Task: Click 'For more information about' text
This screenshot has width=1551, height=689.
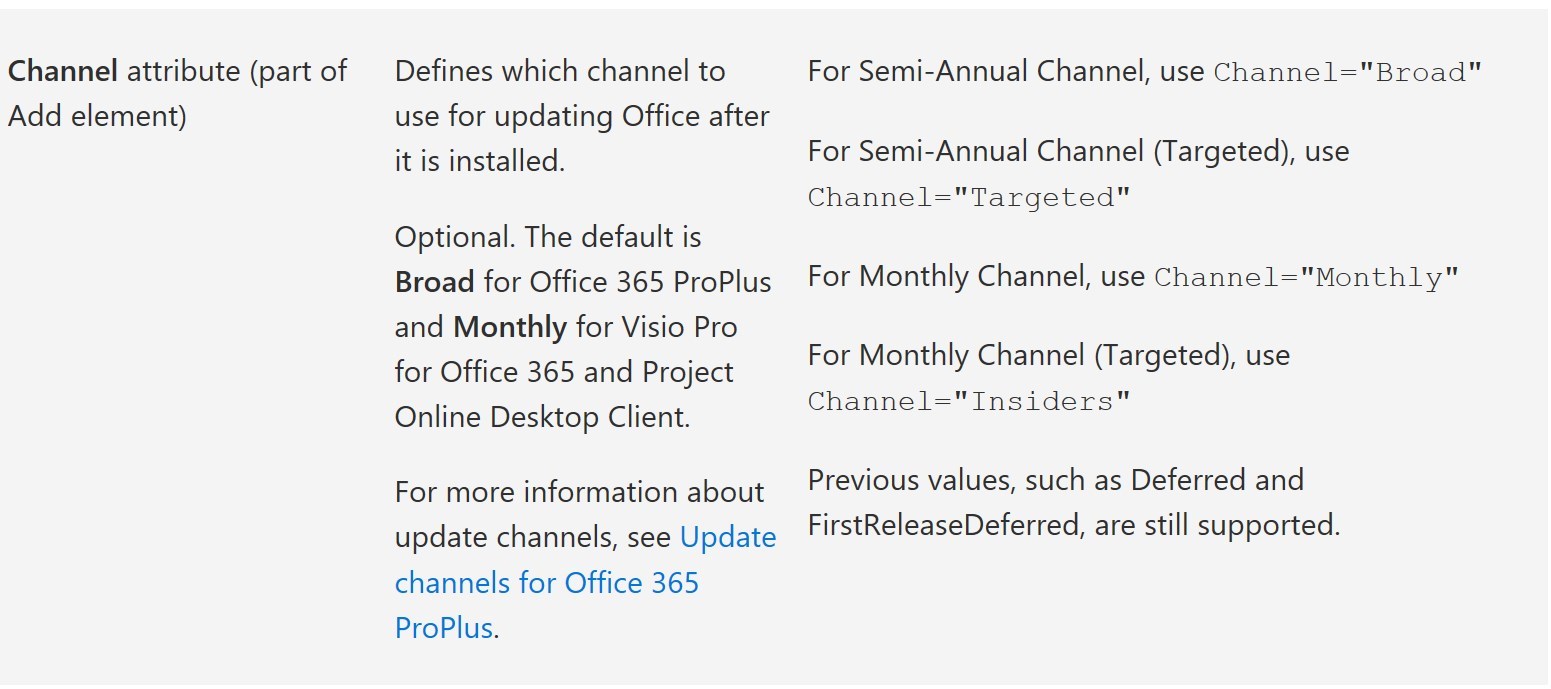Action: tap(579, 492)
